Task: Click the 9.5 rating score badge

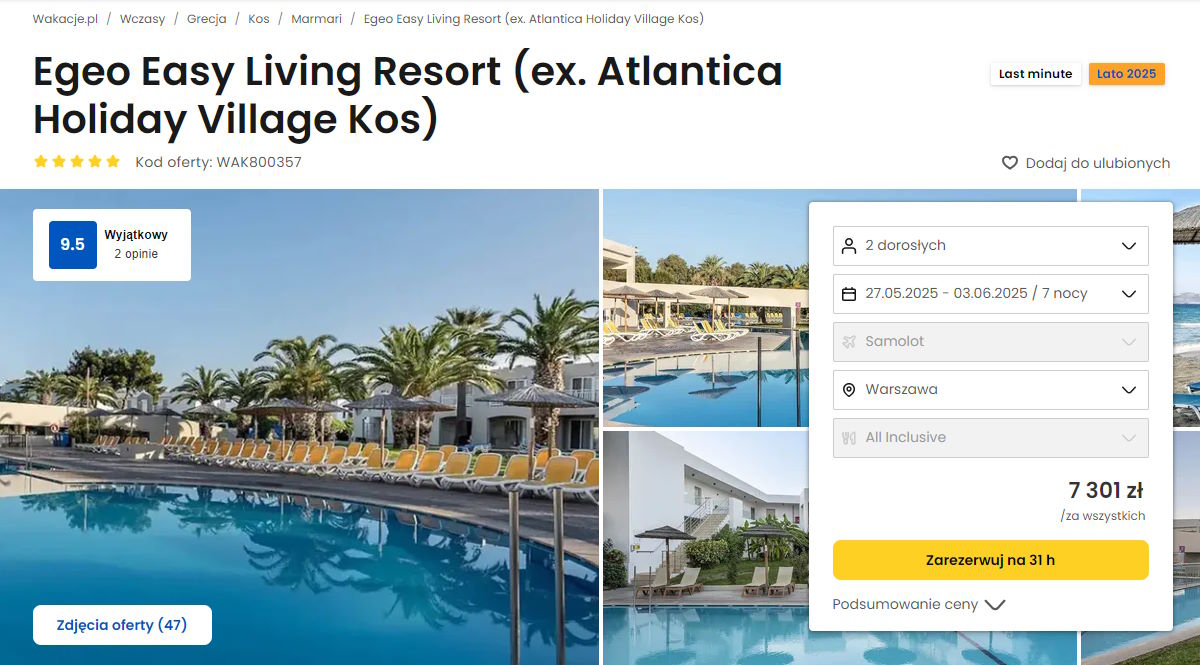Action: coord(73,245)
